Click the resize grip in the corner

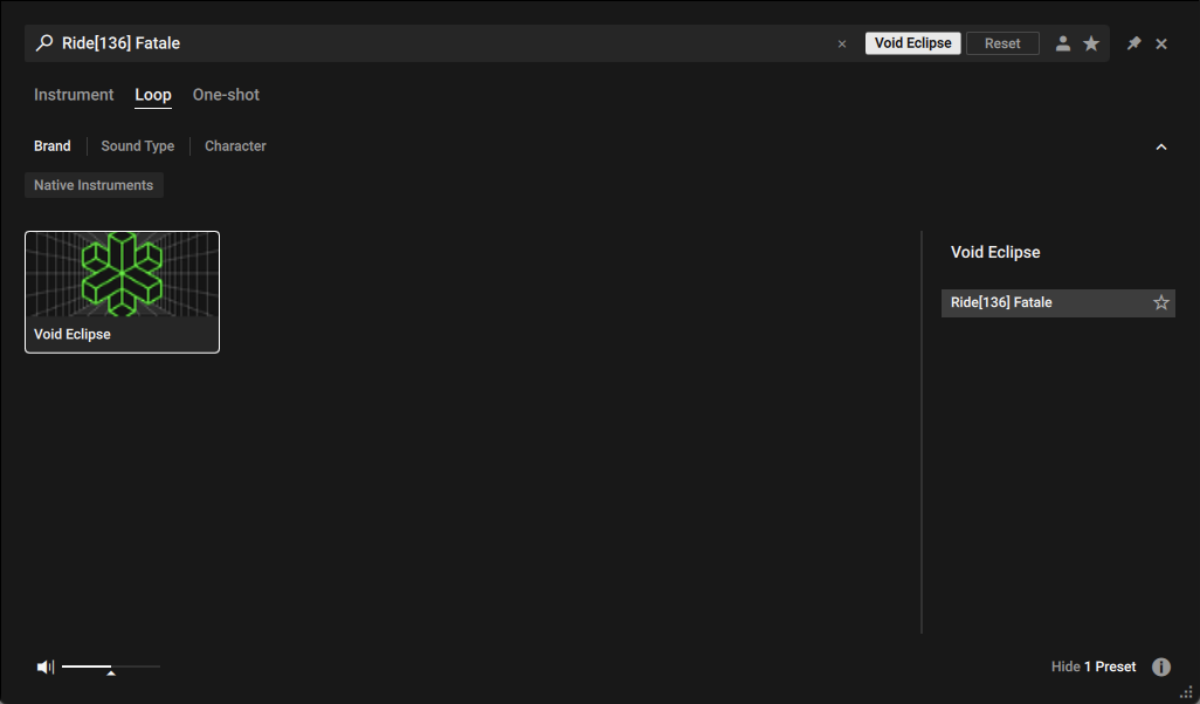1186,692
